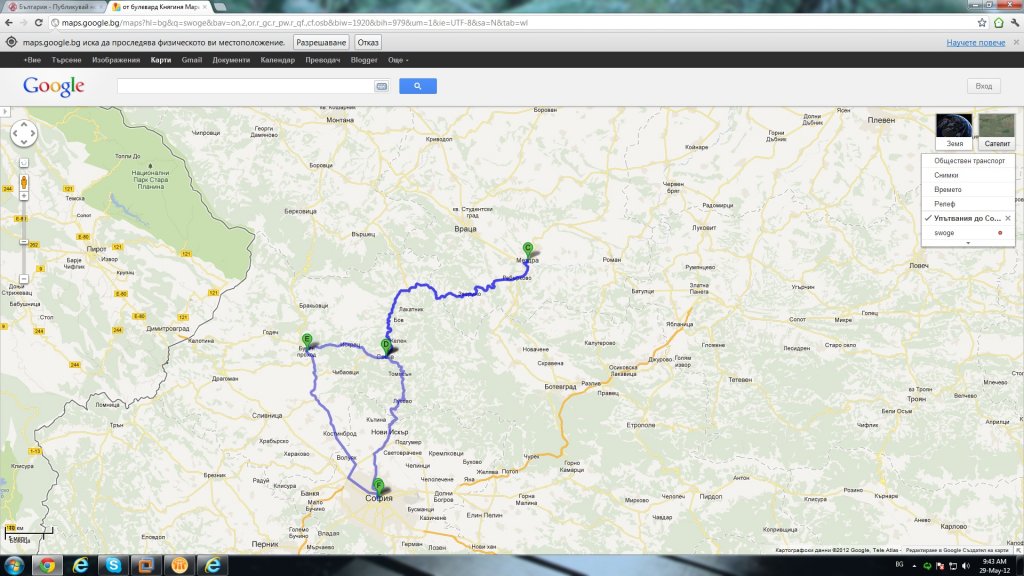The height and width of the screenshot is (576, 1024).
Task: Open Търсене in Google bar
Action: click(x=67, y=60)
